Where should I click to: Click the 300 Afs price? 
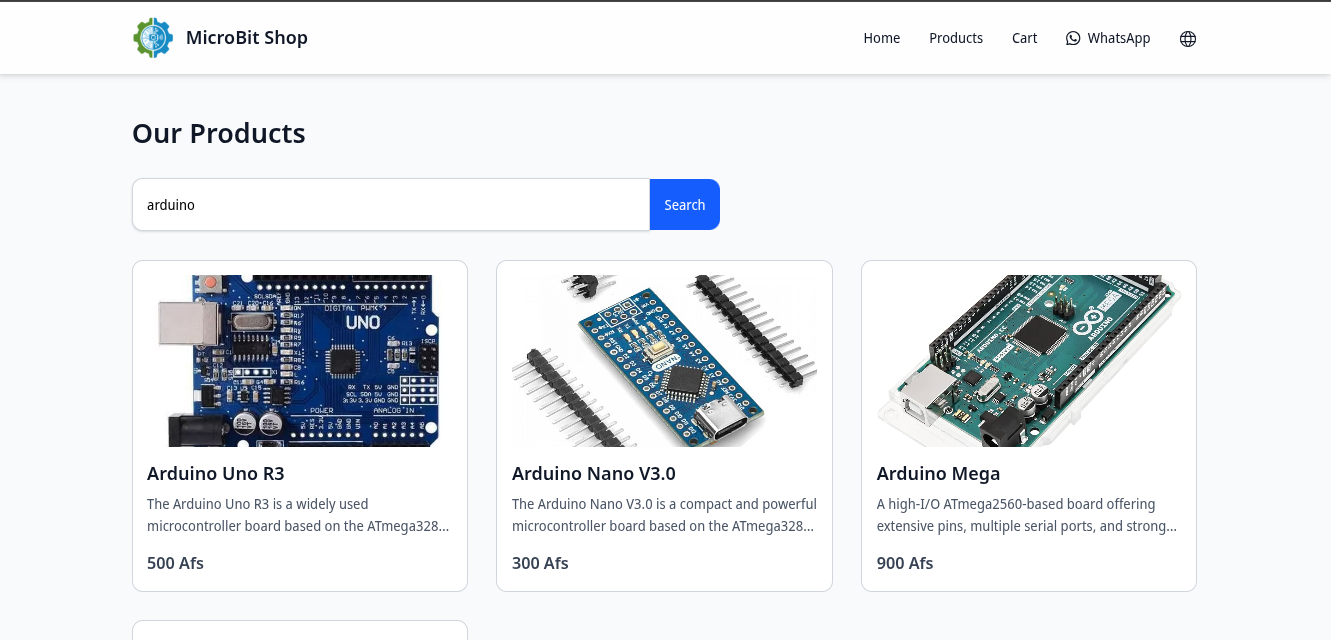pyautogui.click(x=540, y=563)
